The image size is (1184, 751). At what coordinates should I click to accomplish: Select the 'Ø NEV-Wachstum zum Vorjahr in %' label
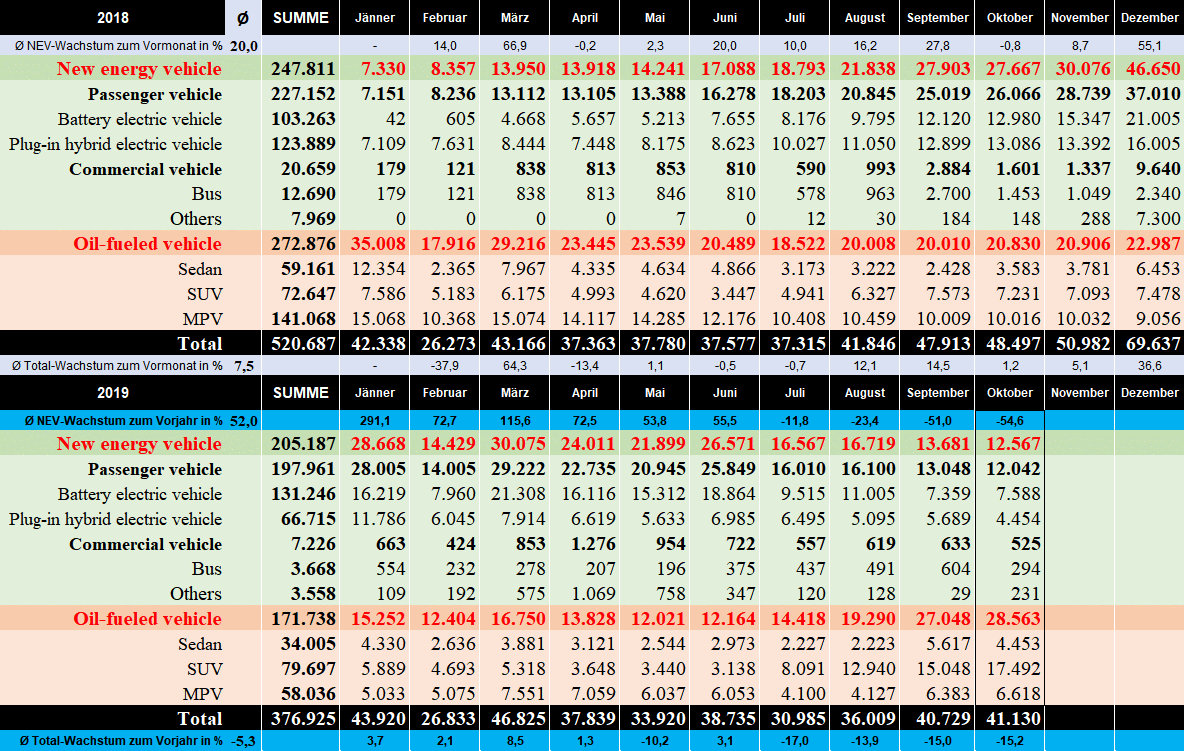pyautogui.click(x=123, y=421)
